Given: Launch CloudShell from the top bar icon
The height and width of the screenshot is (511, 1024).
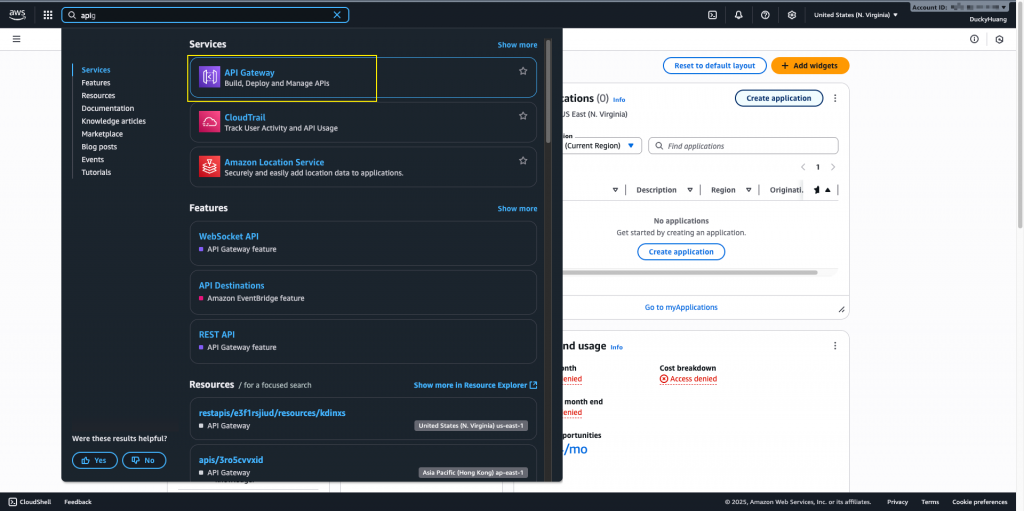Looking at the screenshot, I should click(x=712, y=15).
